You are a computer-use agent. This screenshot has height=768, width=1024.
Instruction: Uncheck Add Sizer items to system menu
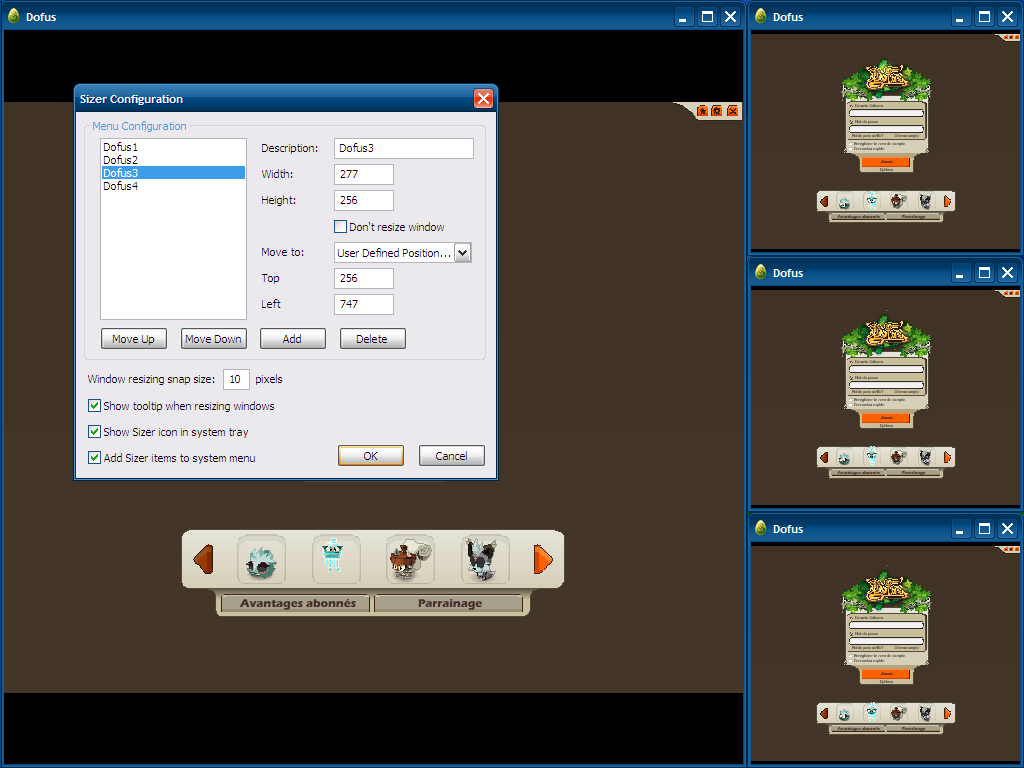click(94, 458)
